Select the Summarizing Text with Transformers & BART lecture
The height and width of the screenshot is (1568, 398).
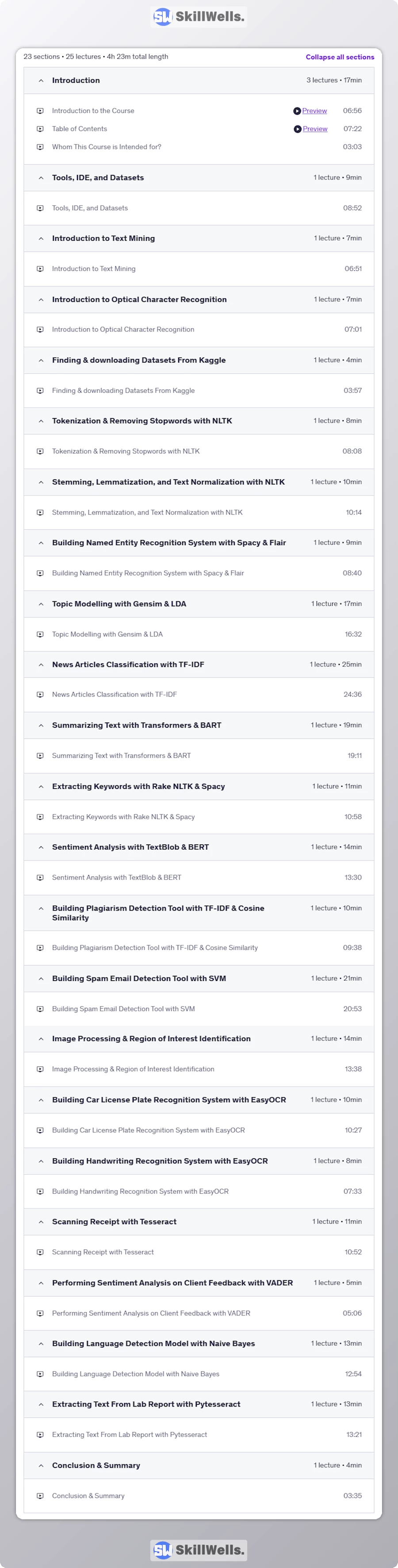(121, 755)
